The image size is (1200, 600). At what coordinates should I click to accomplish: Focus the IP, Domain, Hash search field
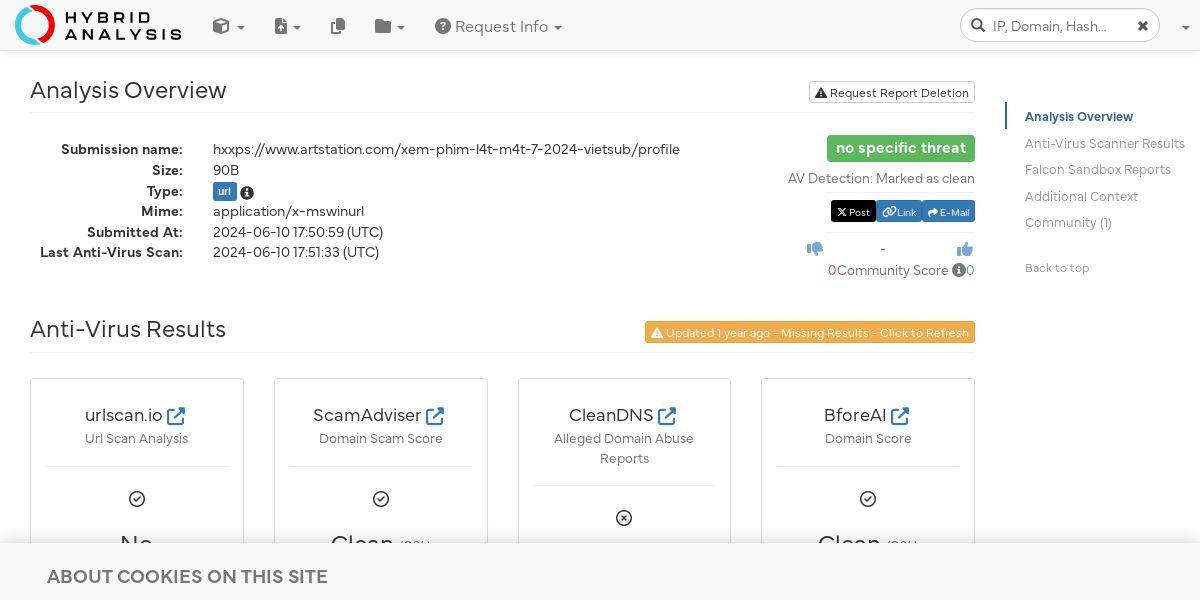tap(1060, 26)
